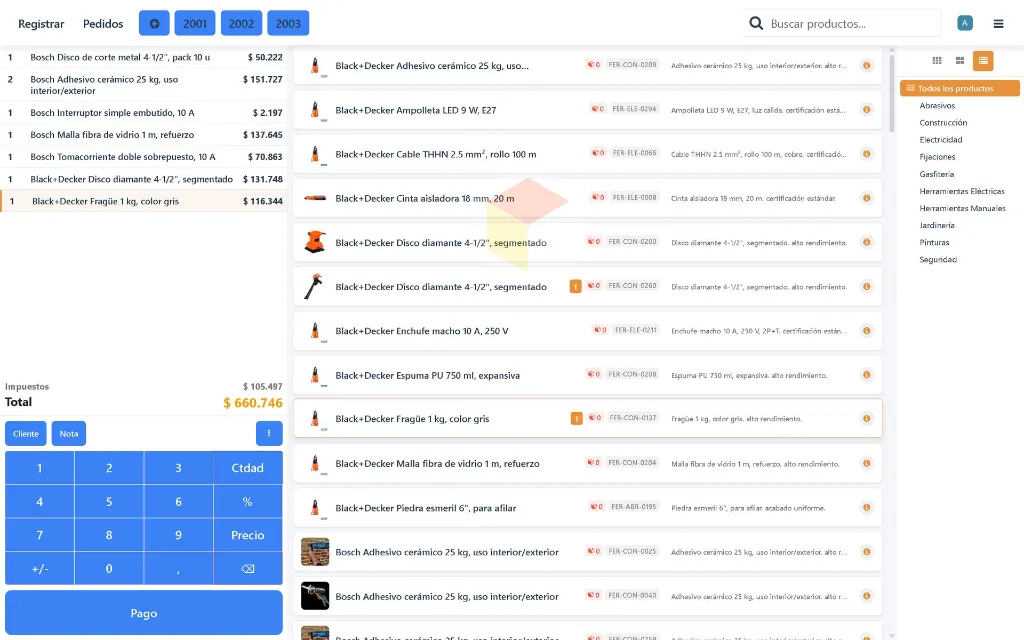Switch to order tab 2002
Viewport: 1024px width, 640px height.
[241, 24]
